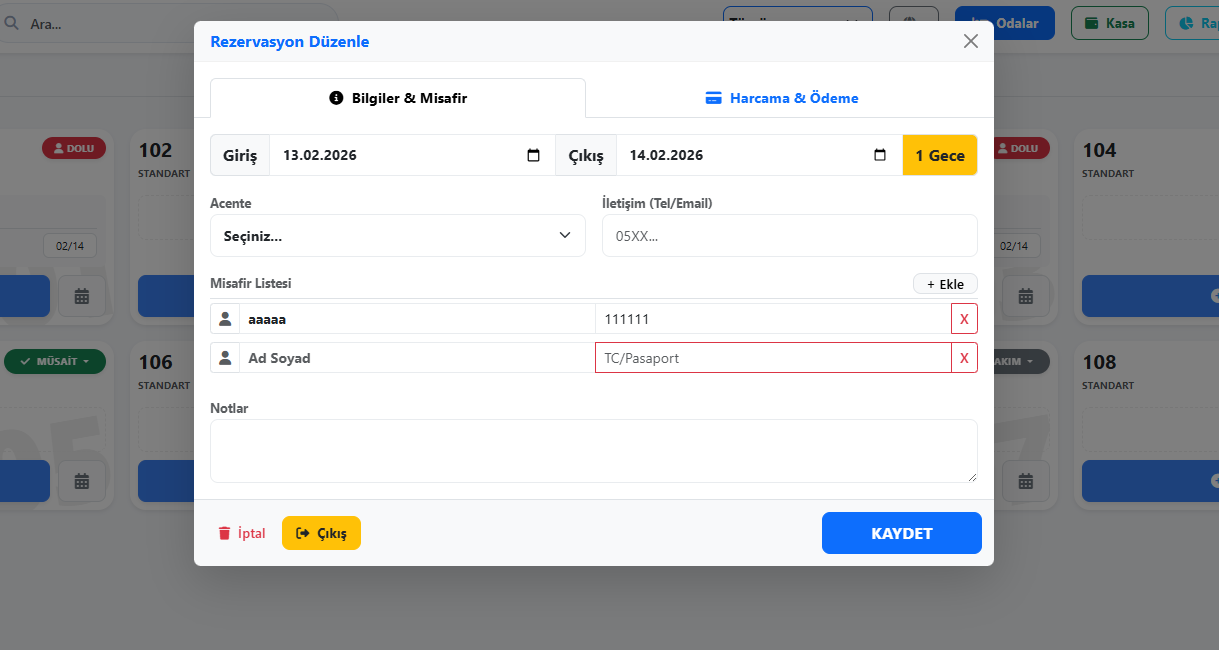Focus the İletişim (Tel/Email) input field
Screen dimensions: 1219x650
coord(789,236)
